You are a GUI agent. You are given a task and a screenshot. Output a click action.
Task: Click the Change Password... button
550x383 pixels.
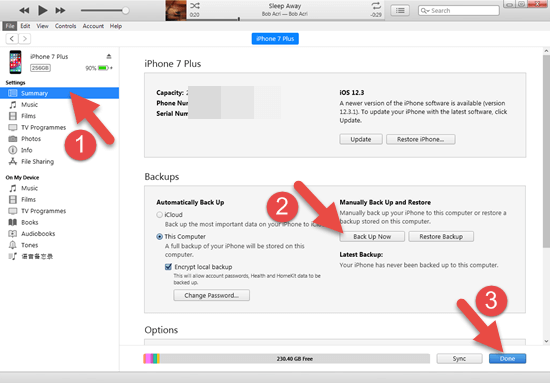[212, 295]
